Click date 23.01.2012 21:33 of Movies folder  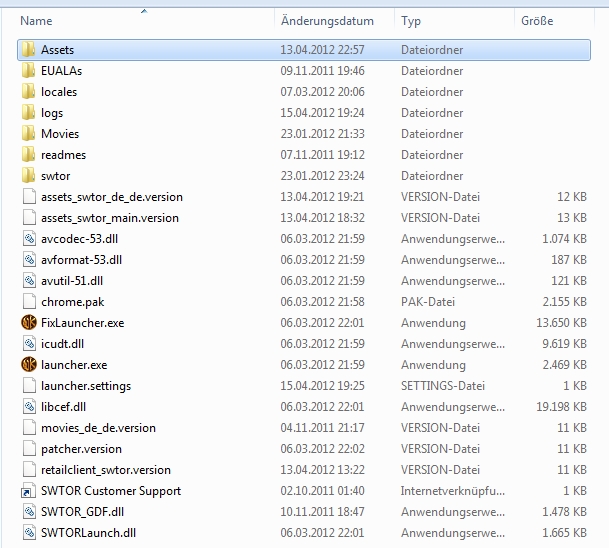tap(322, 134)
